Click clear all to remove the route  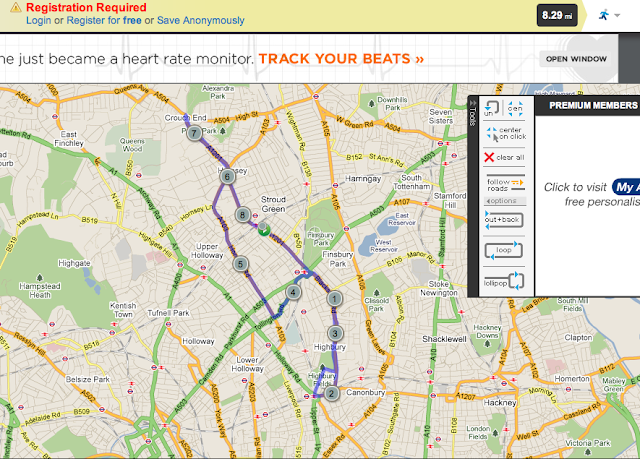coord(504,157)
